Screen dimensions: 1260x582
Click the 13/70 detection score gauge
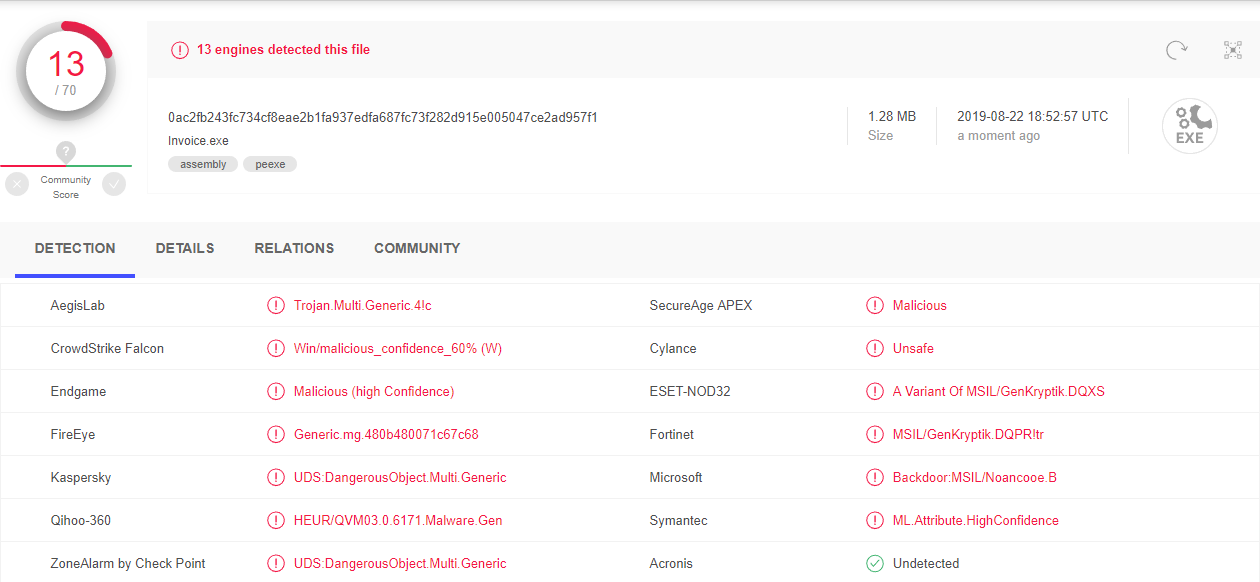pyautogui.click(x=66, y=72)
